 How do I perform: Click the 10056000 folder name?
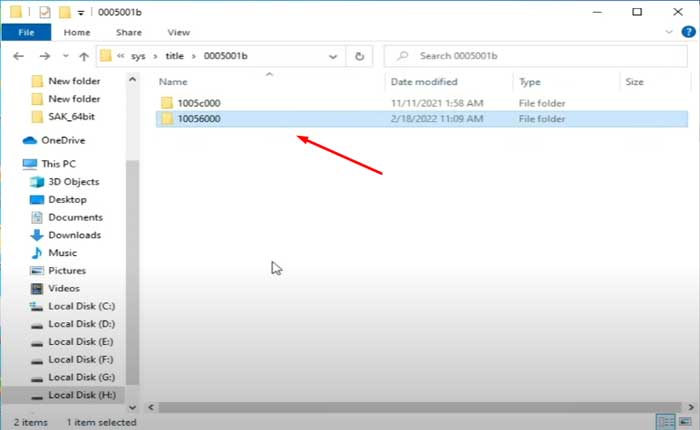click(x=199, y=119)
